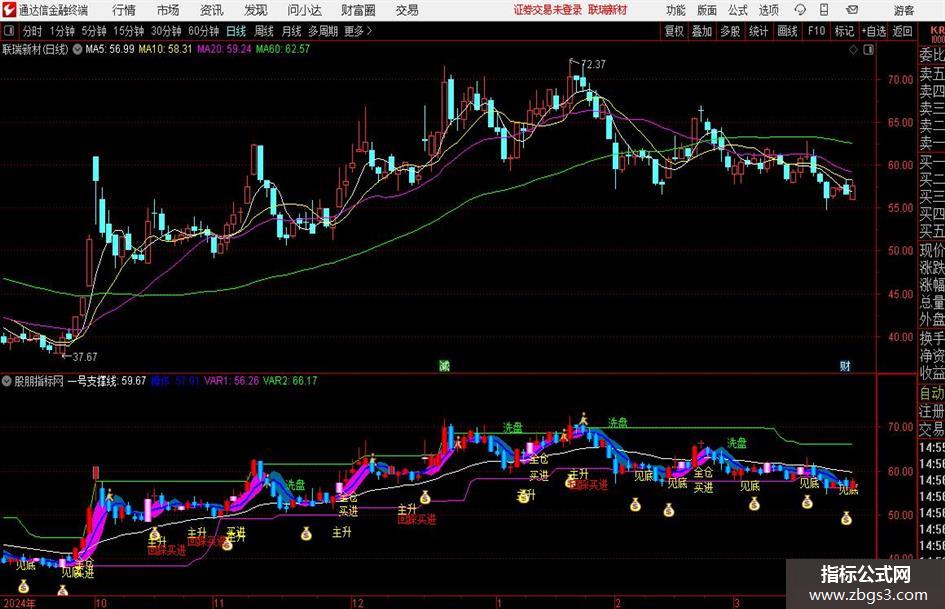Select the 月线 monthly tab
This screenshot has width=945, height=609.
click(x=291, y=31)
